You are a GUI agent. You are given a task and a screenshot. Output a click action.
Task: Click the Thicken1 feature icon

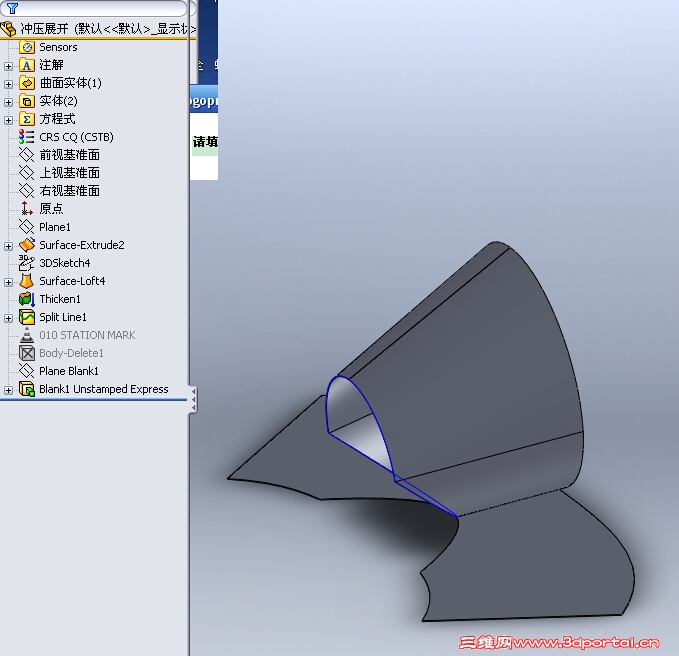tap(27, 299)
